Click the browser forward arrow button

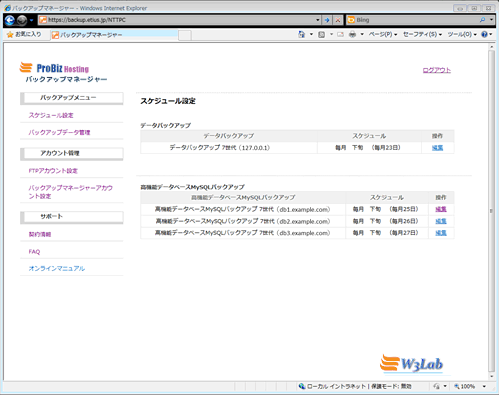tap(22, 20)
